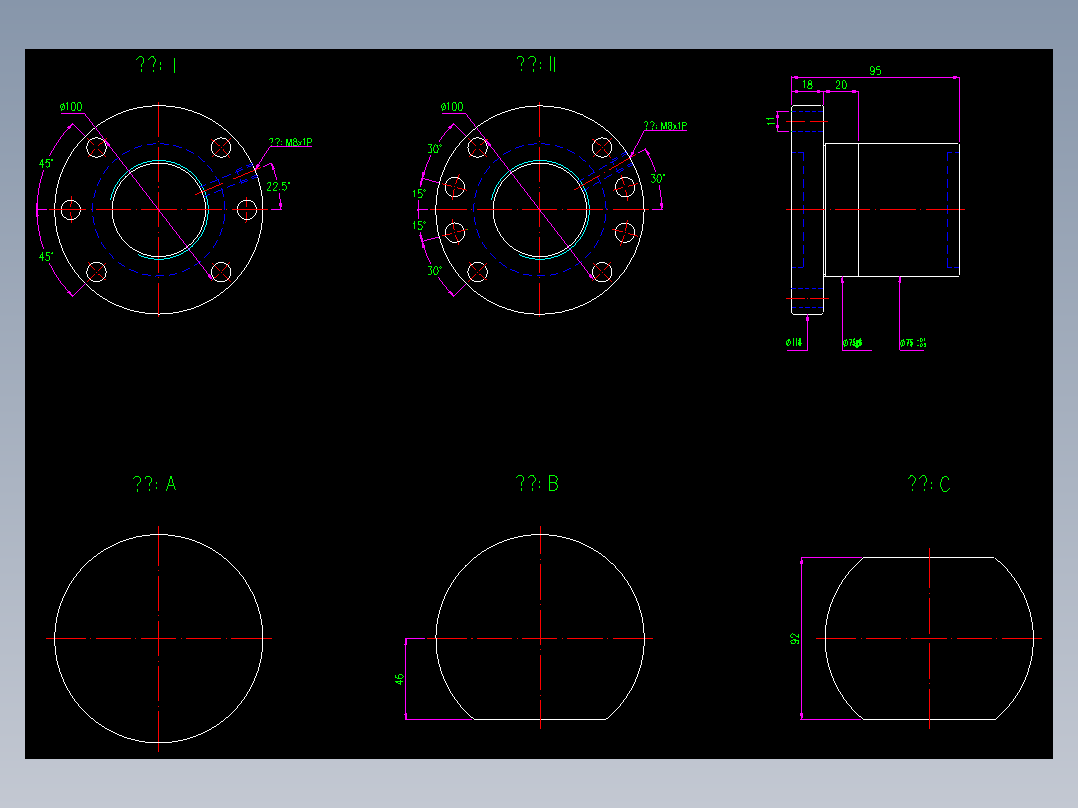
Task: Select the 22.5° angle dimension
Action: tap(278, 186)
